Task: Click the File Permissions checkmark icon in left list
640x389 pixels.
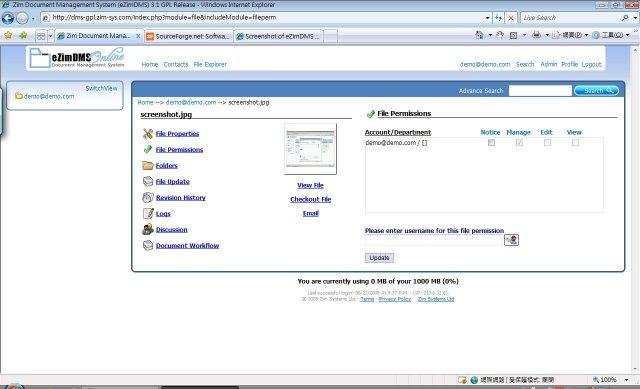Action: pos(148,149)
